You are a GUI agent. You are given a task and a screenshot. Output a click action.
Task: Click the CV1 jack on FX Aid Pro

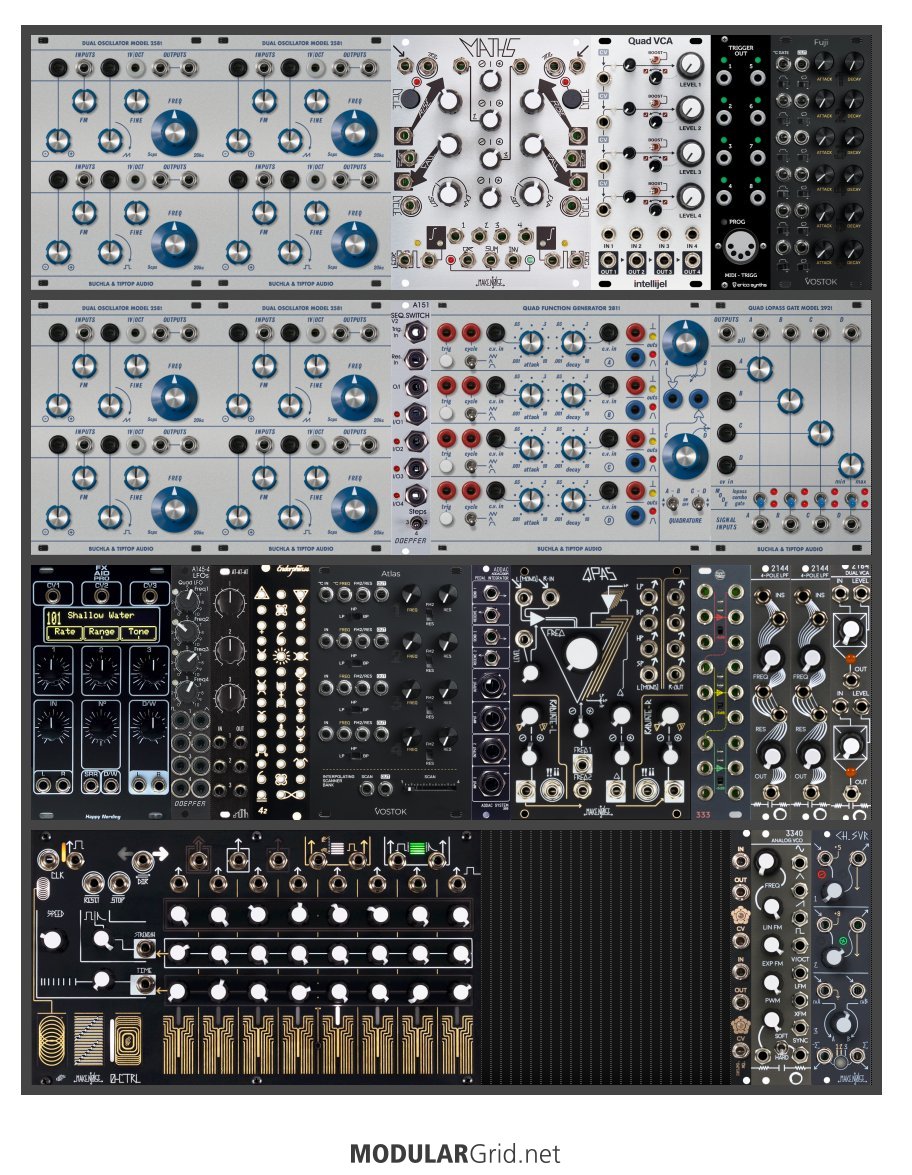tap(52, 596)
